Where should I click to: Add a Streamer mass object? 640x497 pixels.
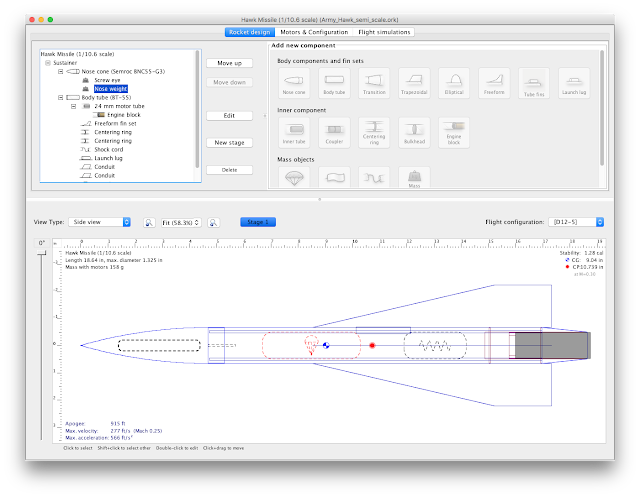[x=334, y=178]
